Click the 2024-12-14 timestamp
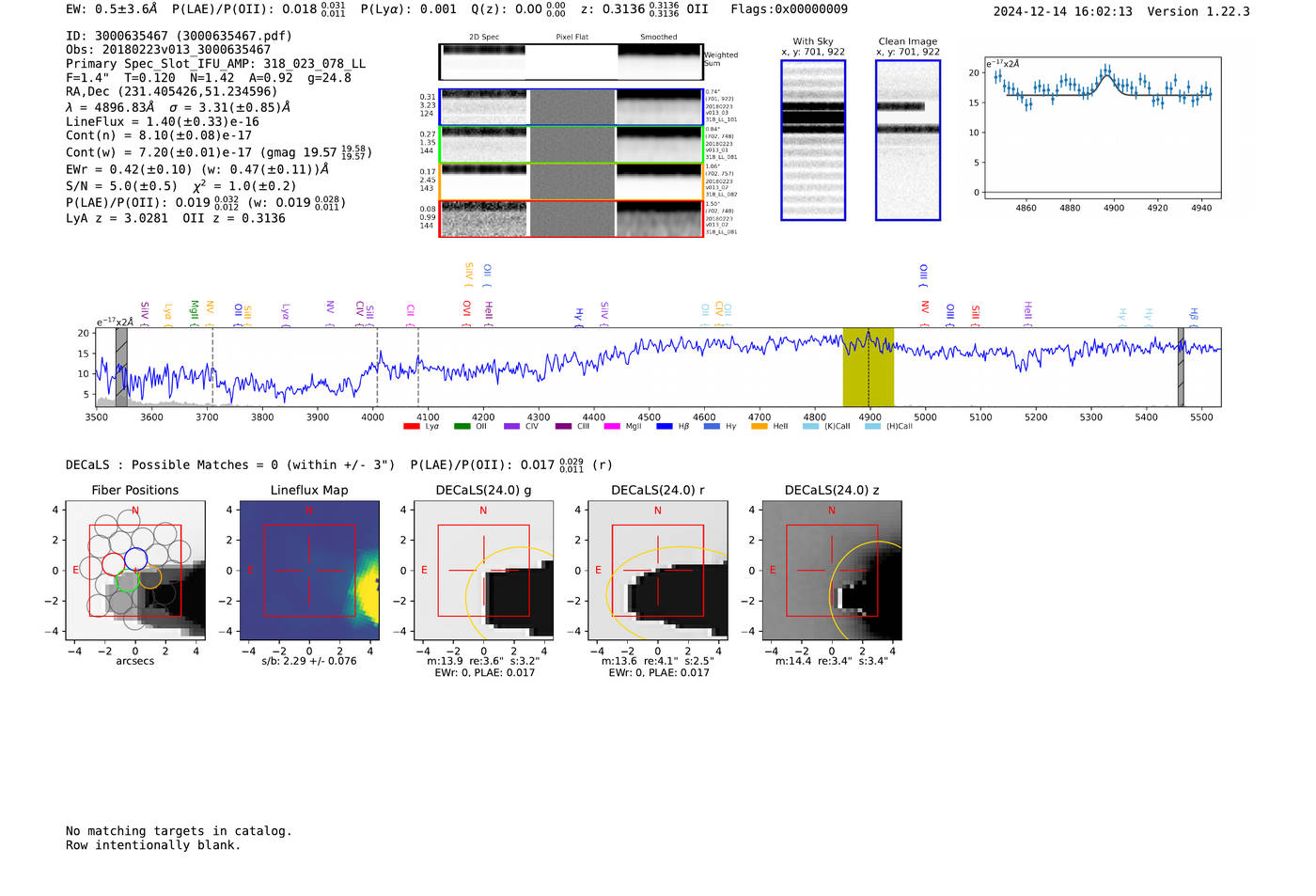 1063,11
